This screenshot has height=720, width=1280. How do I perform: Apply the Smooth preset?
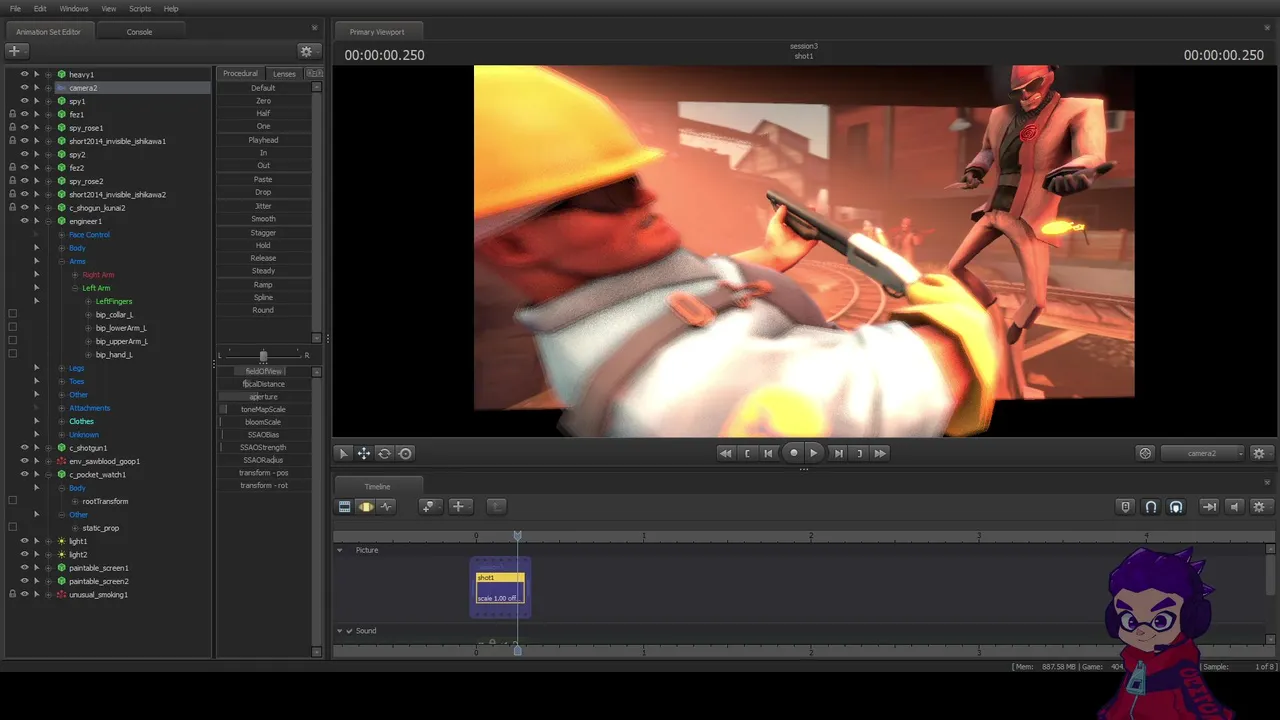pyautogui.click(x=263, y=219)
